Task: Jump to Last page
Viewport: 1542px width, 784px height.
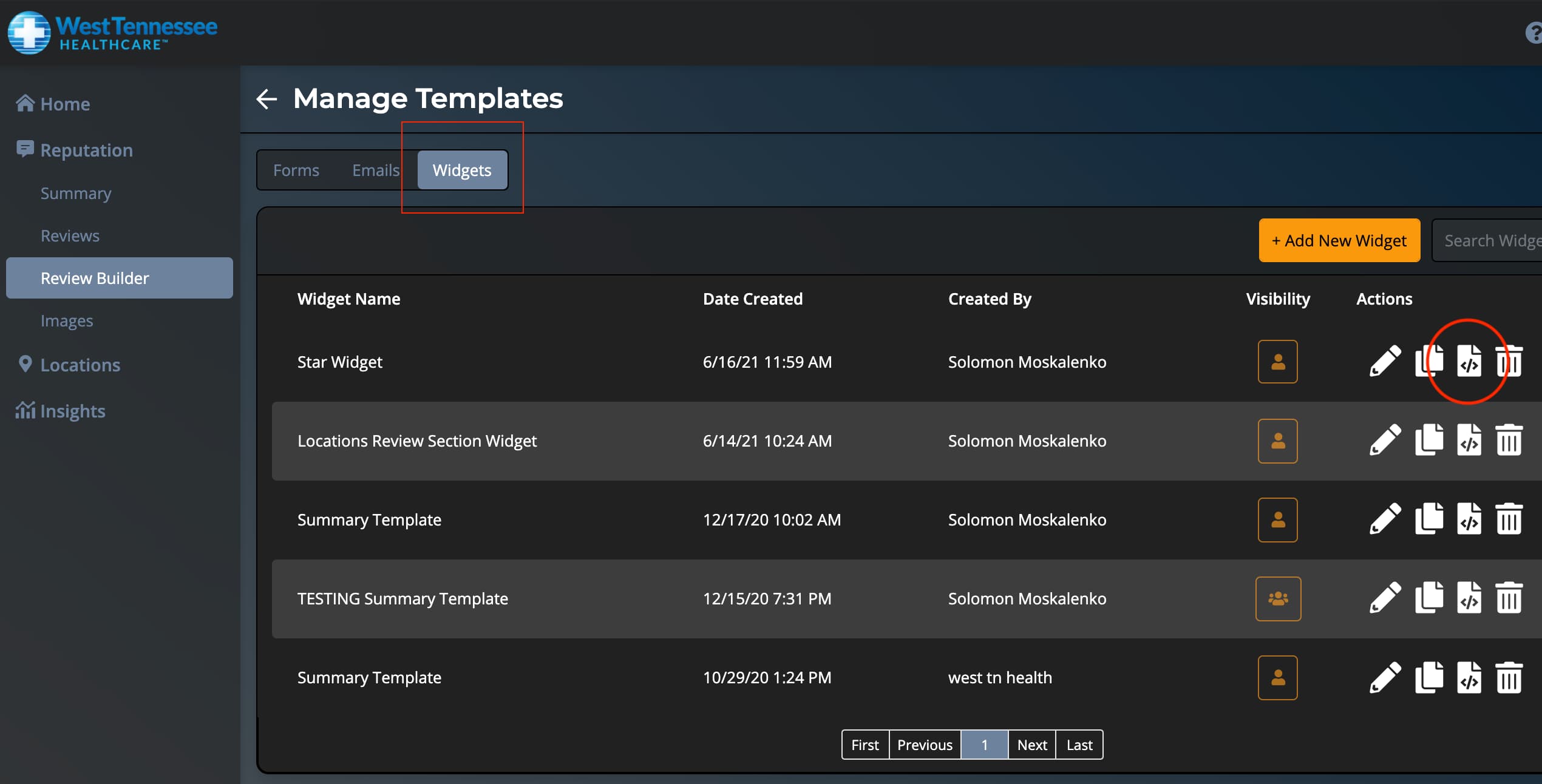Action: click(x=1079, y=745)
